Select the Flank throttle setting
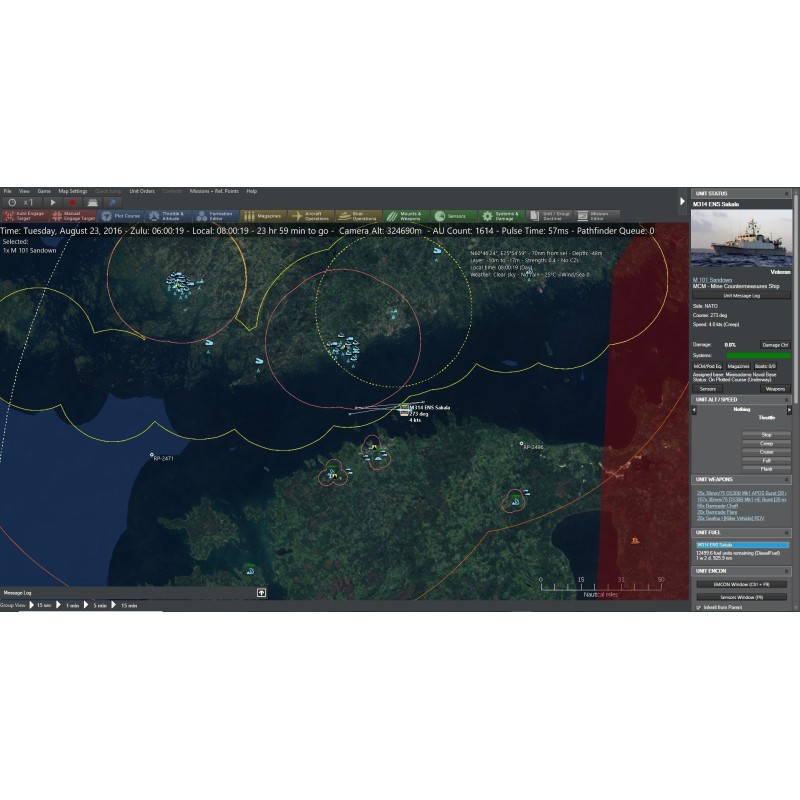Screen dimensions: 800x800 pos(766,468)
